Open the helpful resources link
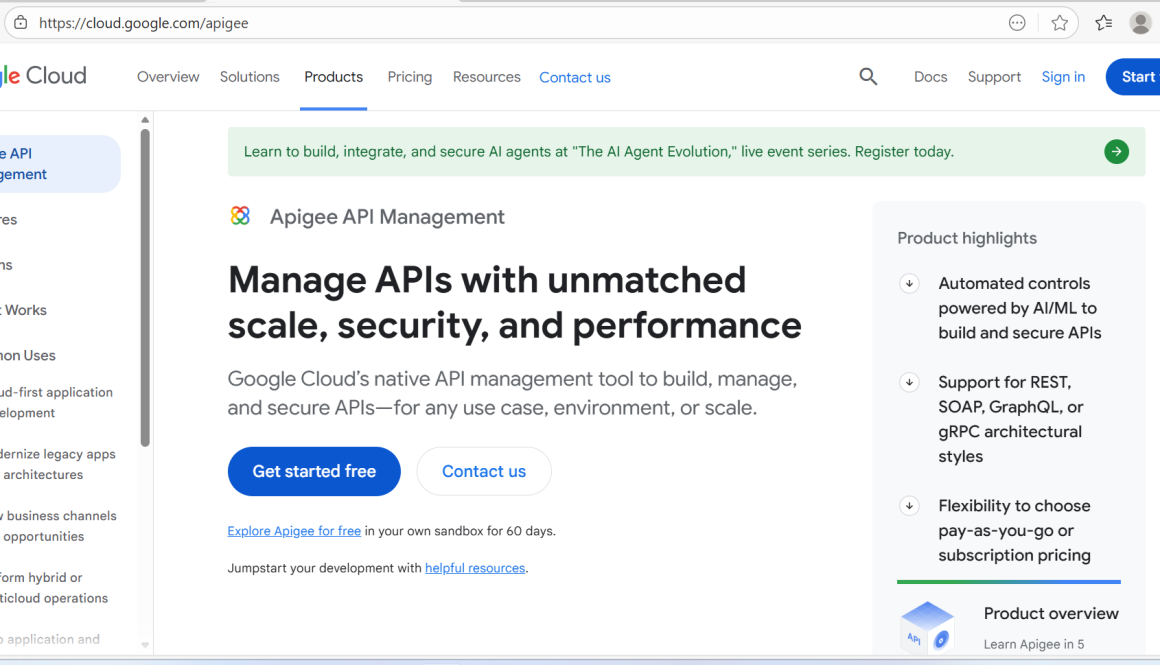The height and width of the screenshot is (665, 1160). click(x=475, y=567)
